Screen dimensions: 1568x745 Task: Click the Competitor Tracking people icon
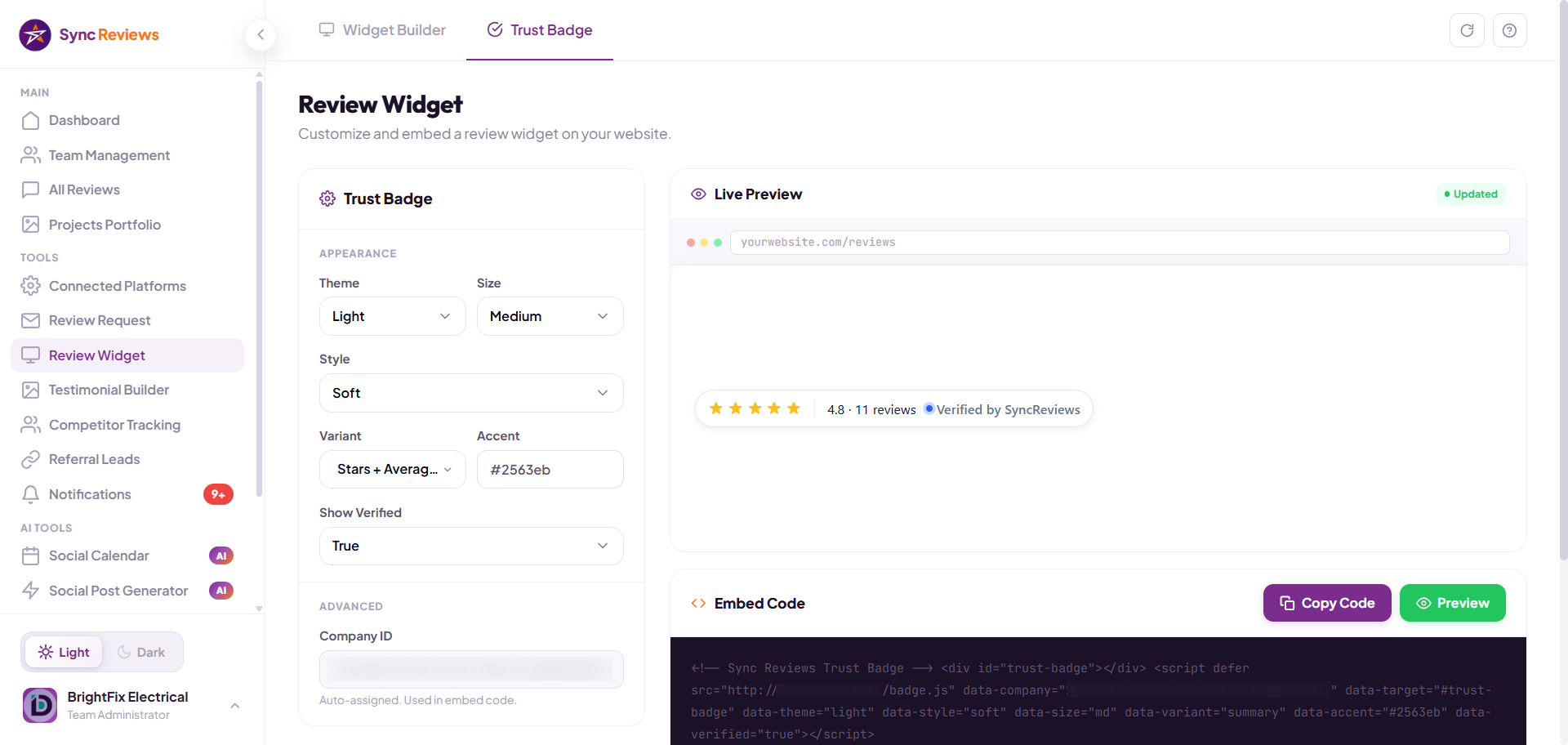click(30, 425)
